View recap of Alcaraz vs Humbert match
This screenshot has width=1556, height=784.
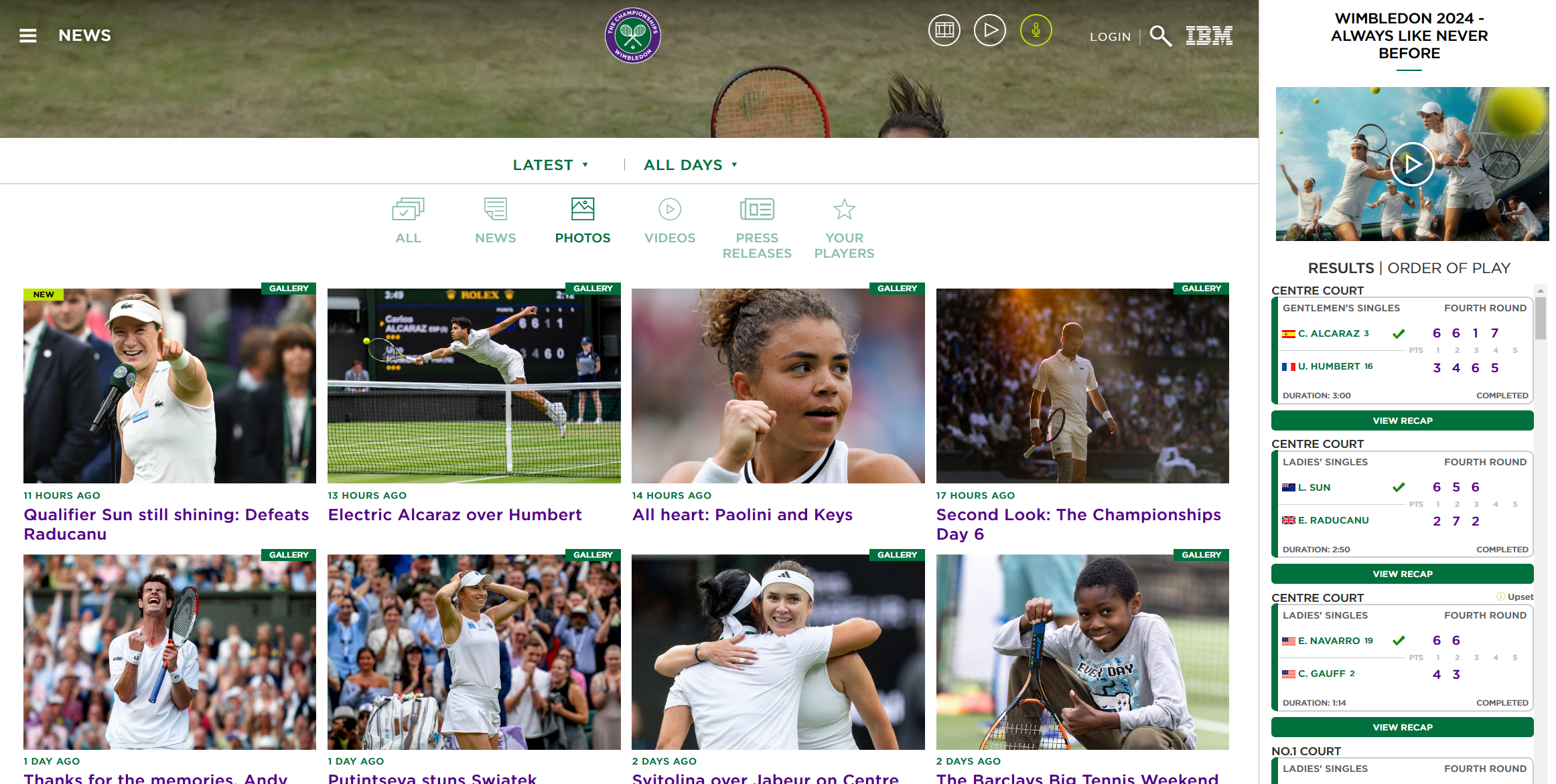(x=1402, y=420)
